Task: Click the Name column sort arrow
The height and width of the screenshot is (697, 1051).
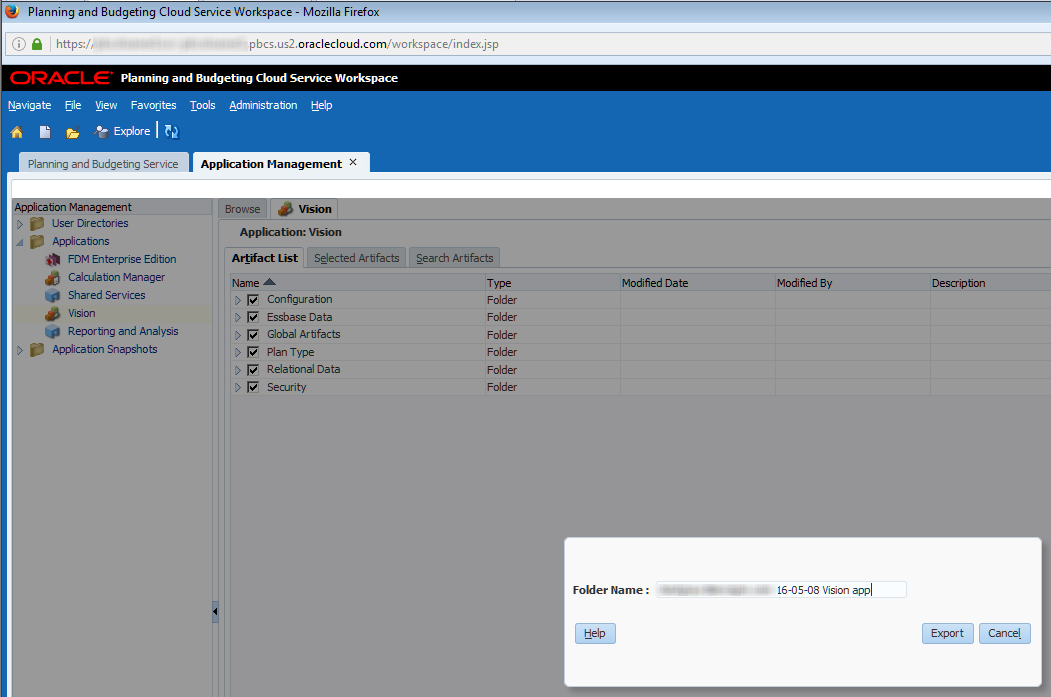Action: pos(269,282)
